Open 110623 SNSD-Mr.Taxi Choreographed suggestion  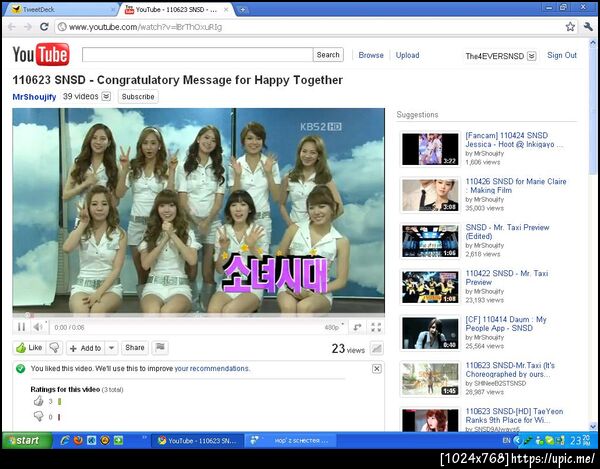click(510, 370)
